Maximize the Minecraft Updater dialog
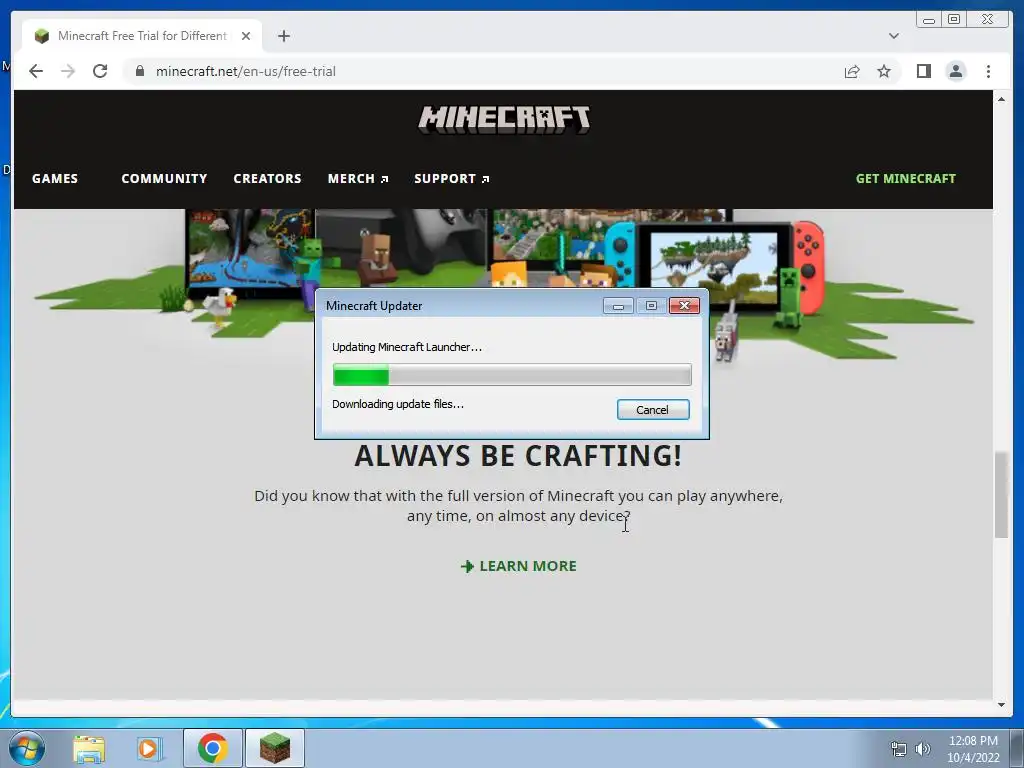Viewport: 1024px width, 768px height. coord(650,306)
